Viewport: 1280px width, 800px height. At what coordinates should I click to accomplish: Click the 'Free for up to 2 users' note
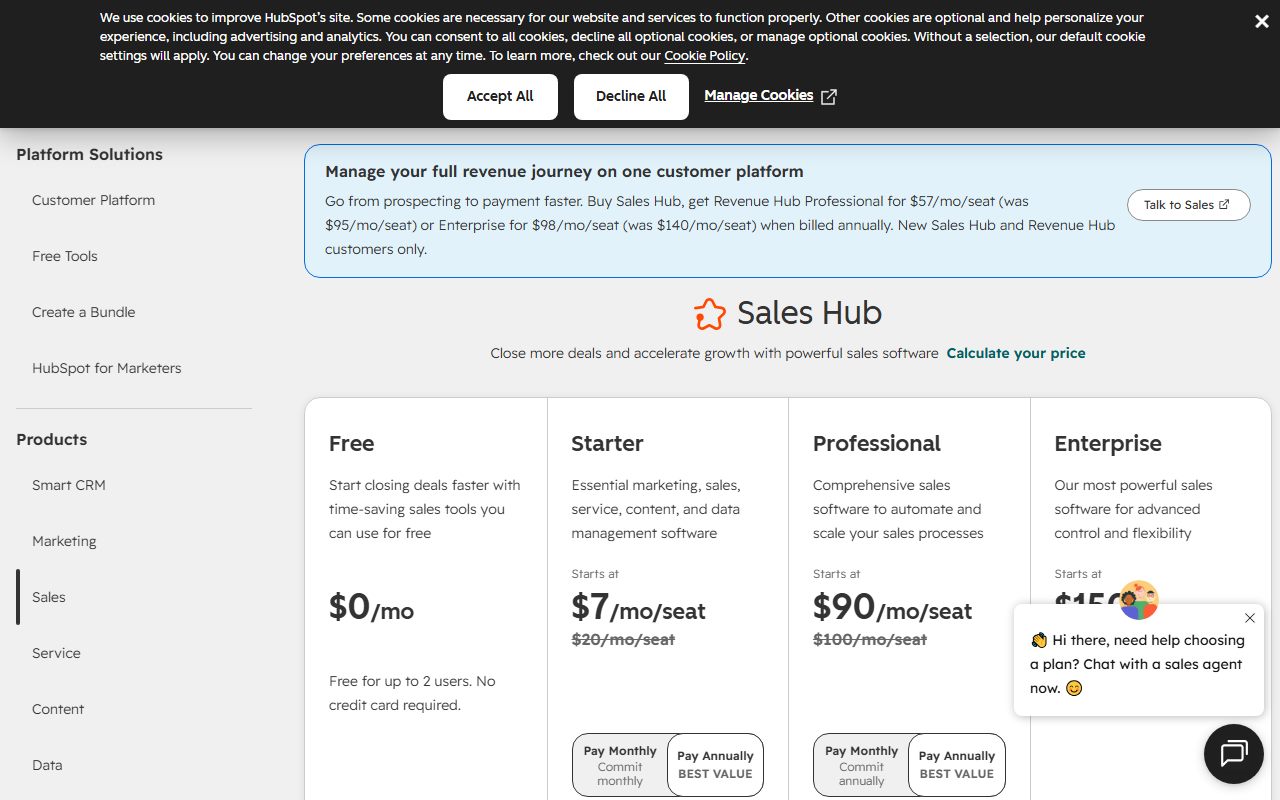click(x=412, y=693)
